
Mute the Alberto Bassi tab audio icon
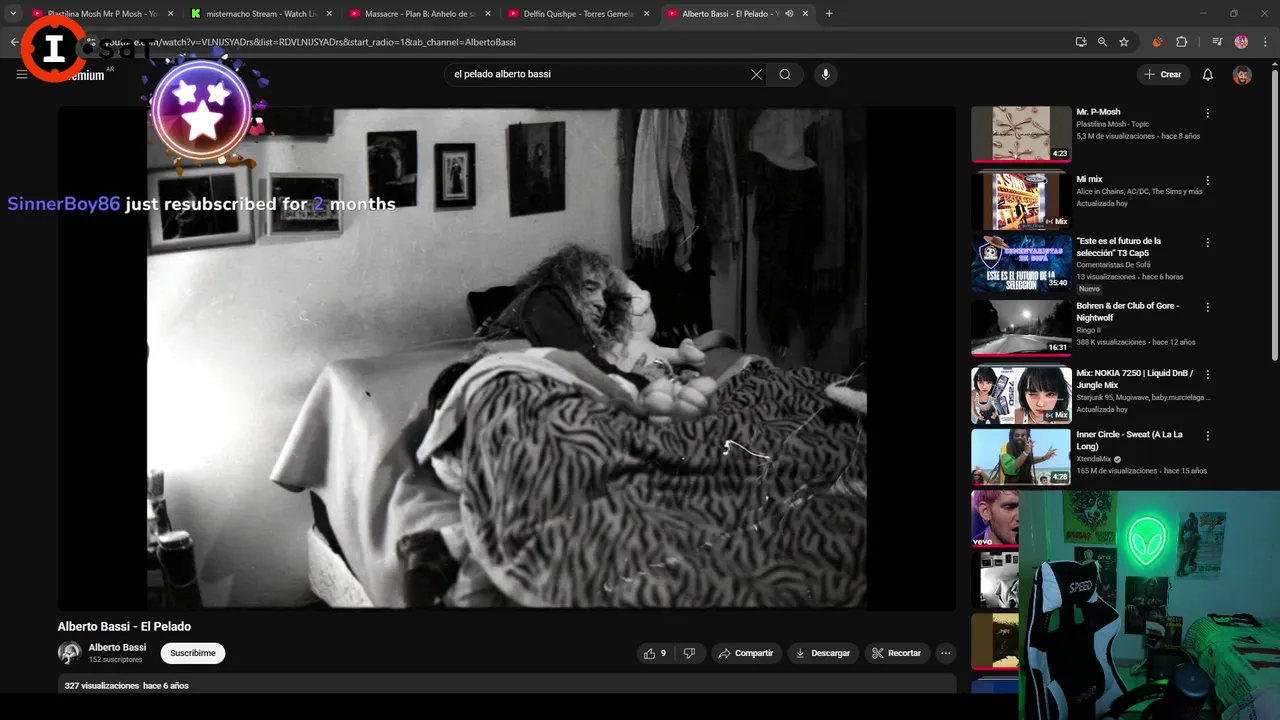click(x=789, y=14)
